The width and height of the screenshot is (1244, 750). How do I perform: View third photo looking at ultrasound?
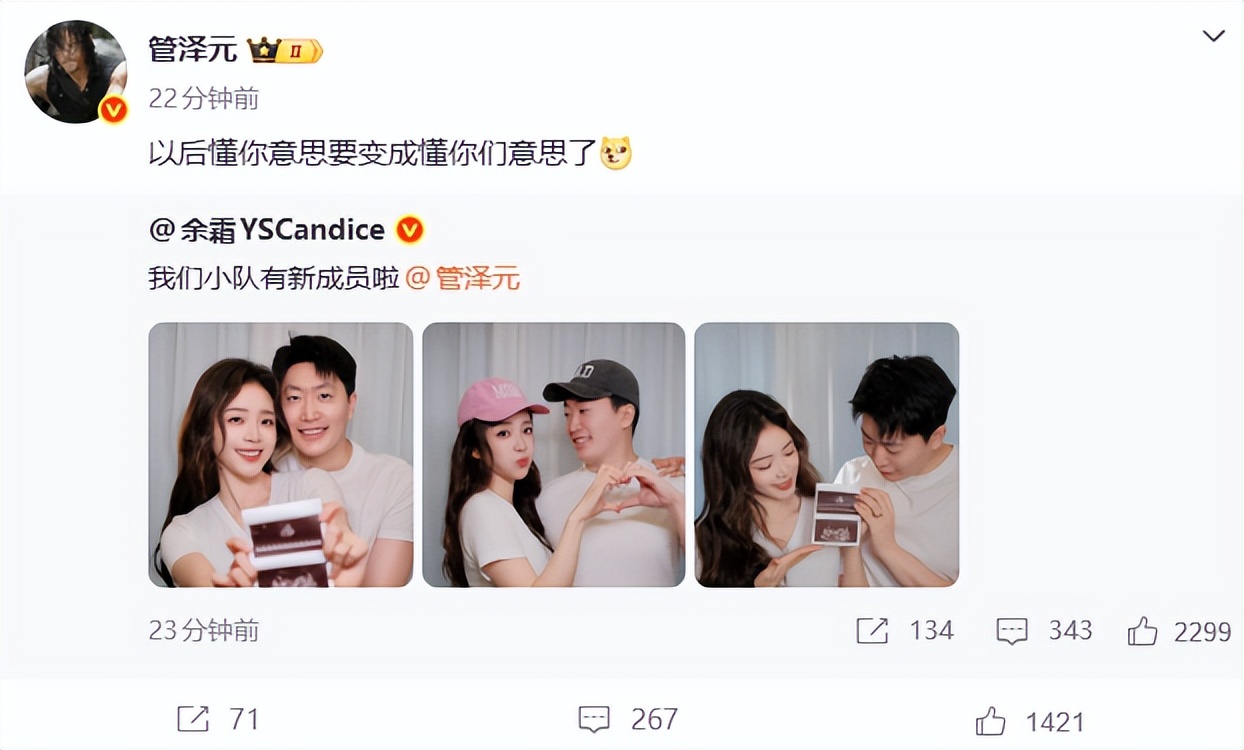(x=827, y=455)
